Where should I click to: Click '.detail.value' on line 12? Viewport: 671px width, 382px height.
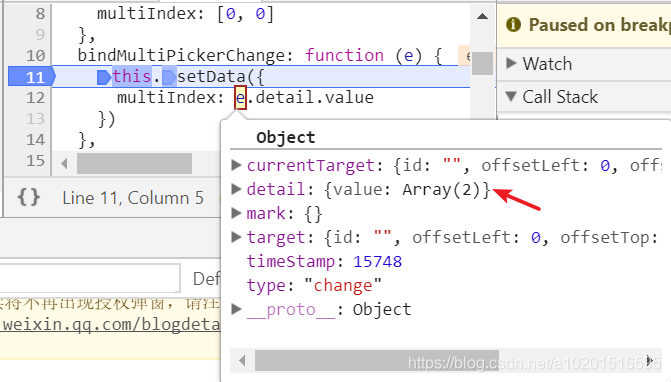tap(311, 98)
